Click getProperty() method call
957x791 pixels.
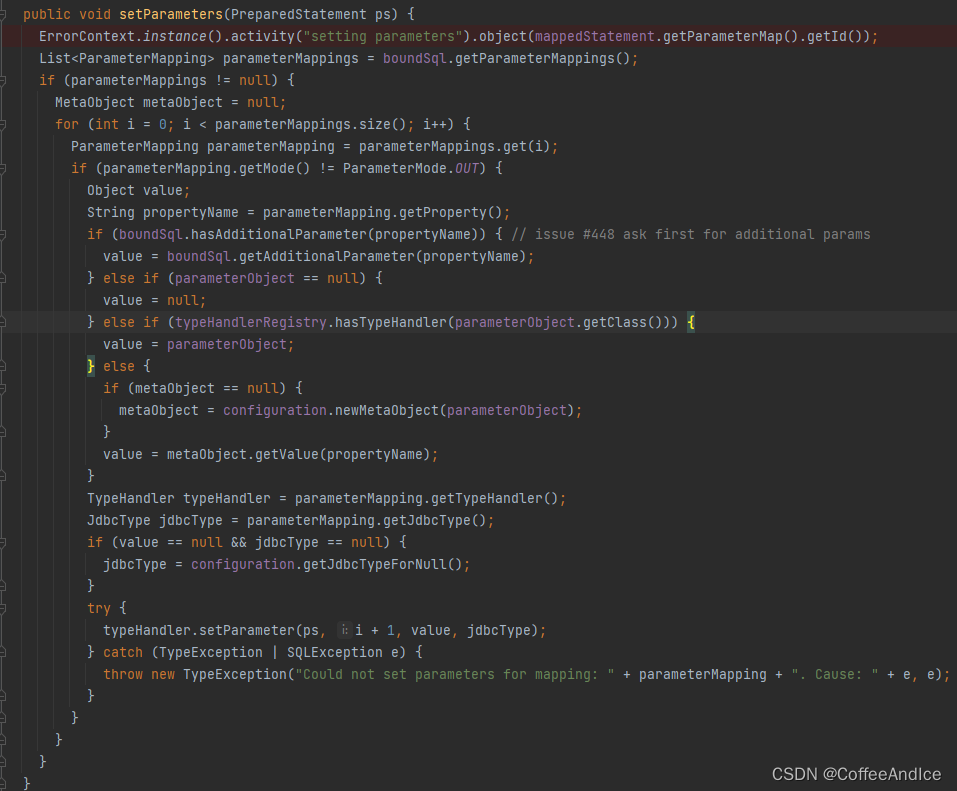(x=450, y=212)
